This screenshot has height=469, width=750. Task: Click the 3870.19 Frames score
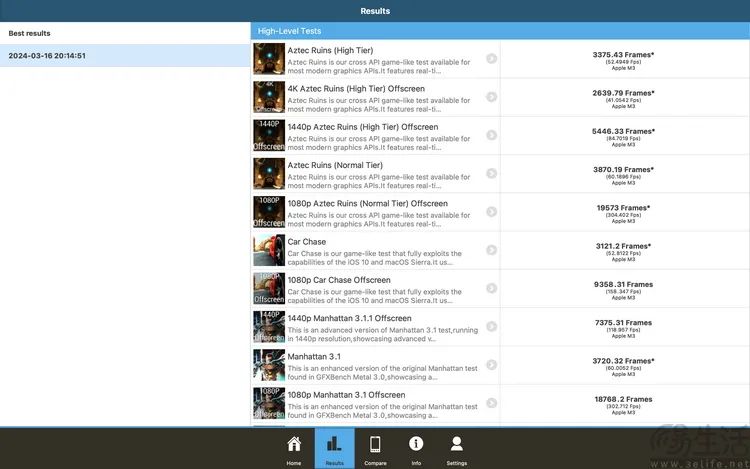[x=623, y=169]
